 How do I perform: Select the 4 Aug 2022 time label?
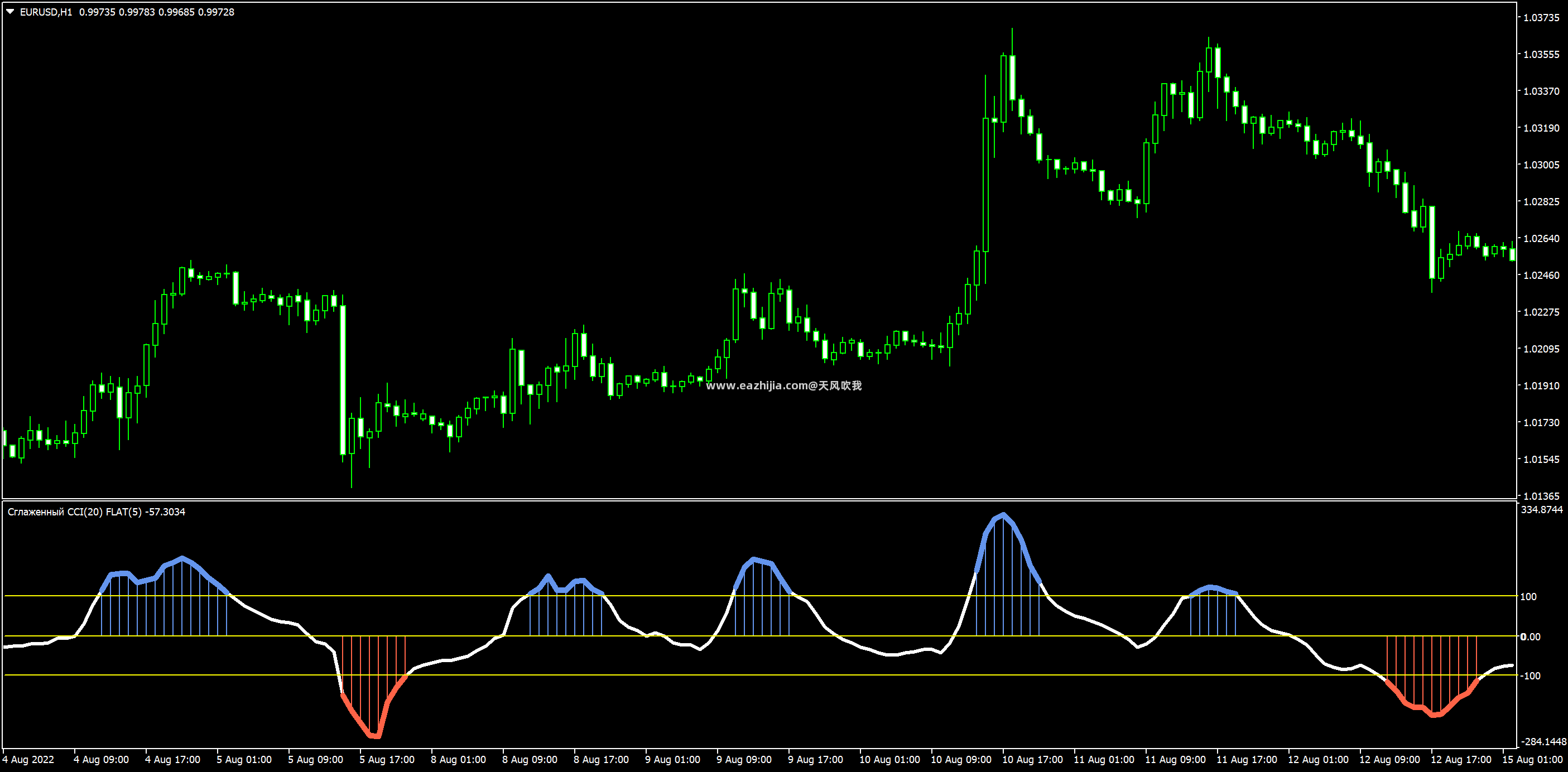[28, 759]
